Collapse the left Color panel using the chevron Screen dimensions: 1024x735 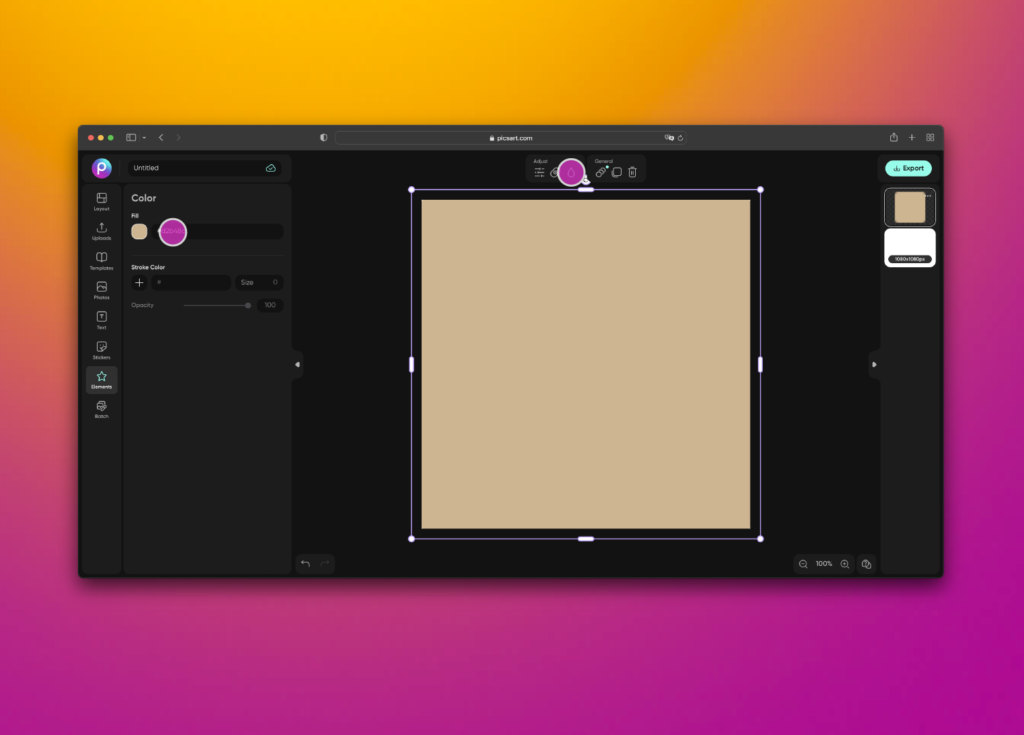point(296,366)
